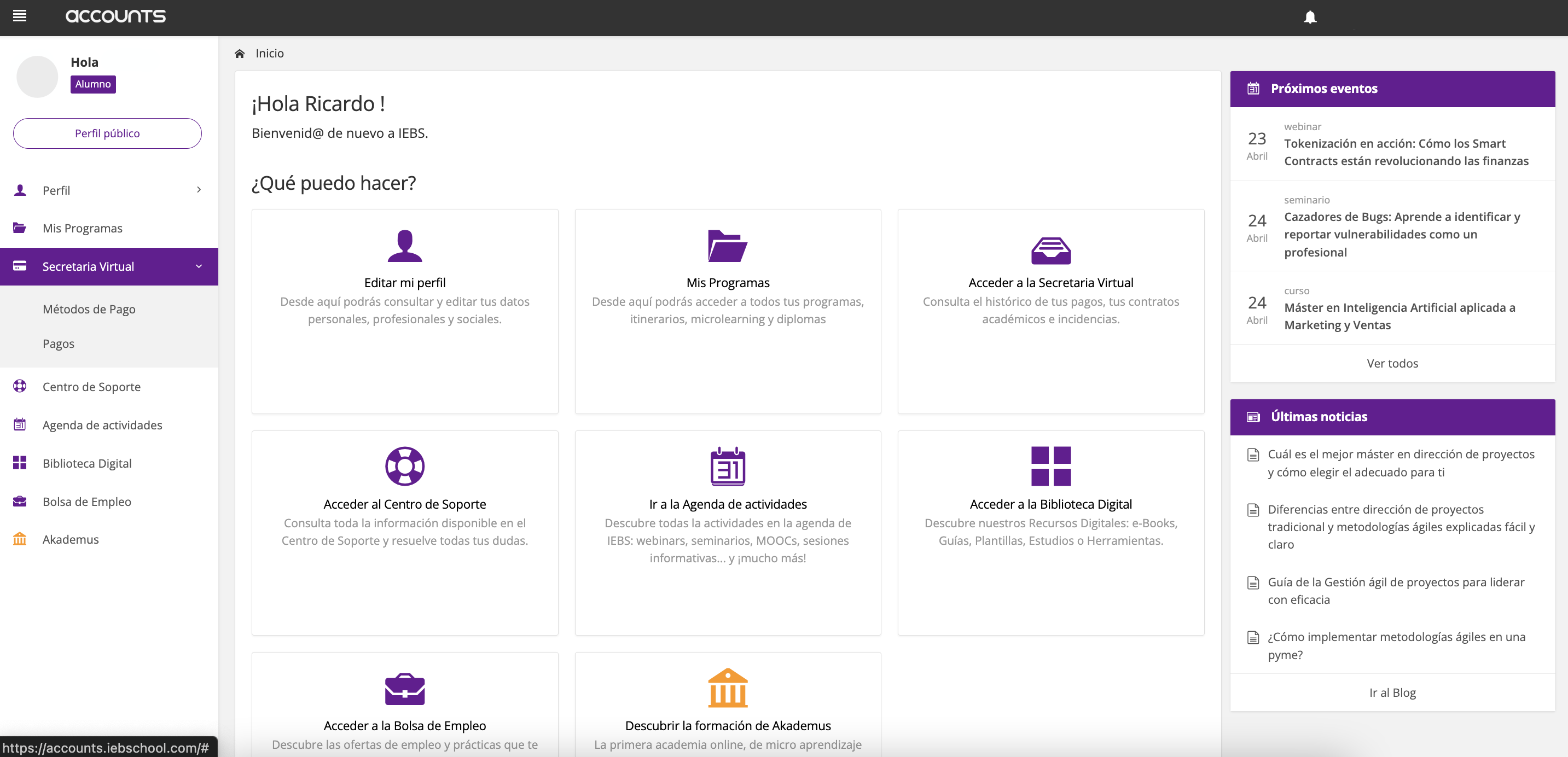1568x757 pixels.
Task: Click the Acceder a la Secretaria Virtual title
Action: [x=1050, y=282]
